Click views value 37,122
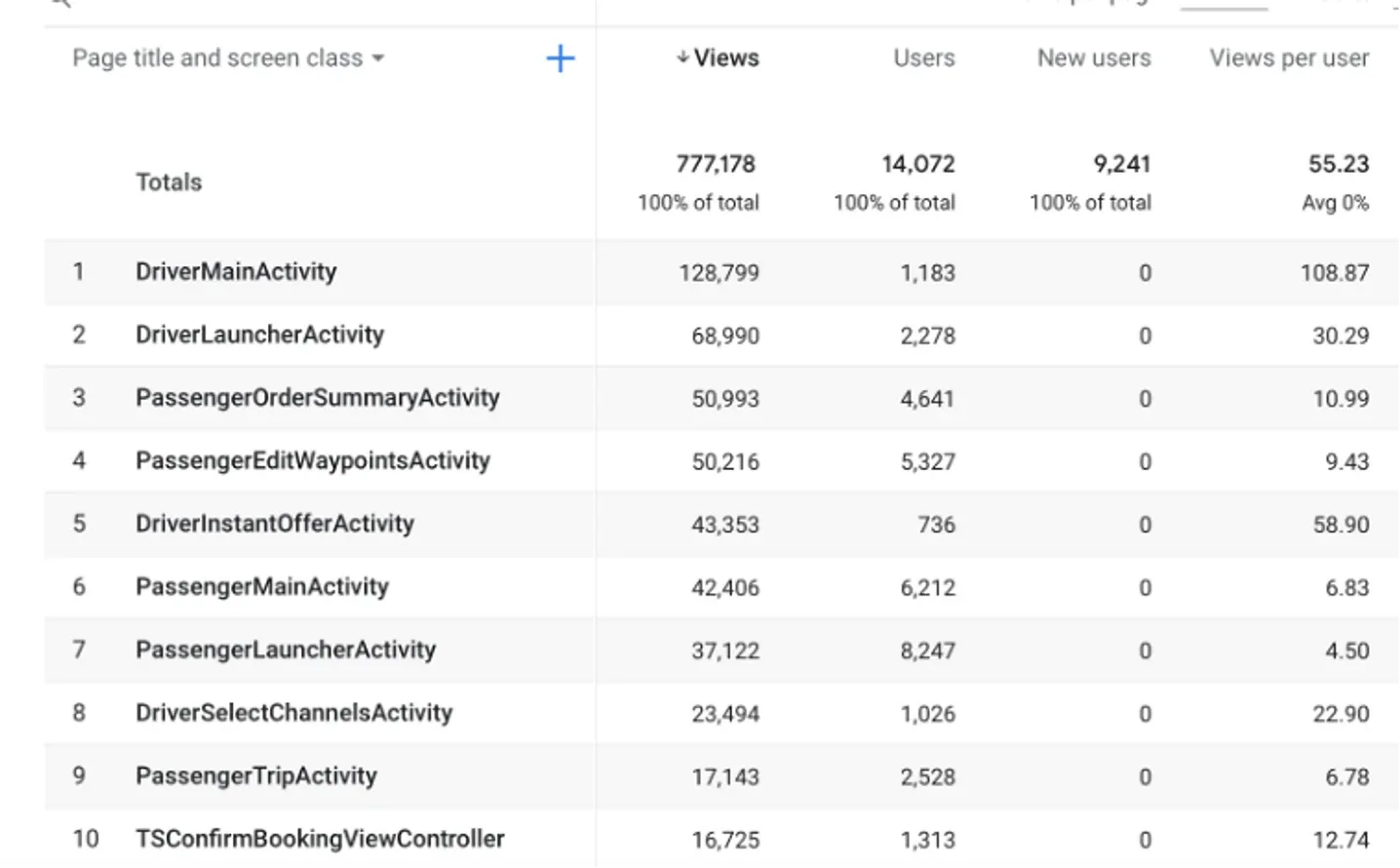This screenshot has width=1400, height=868. (x=725, y=651)
